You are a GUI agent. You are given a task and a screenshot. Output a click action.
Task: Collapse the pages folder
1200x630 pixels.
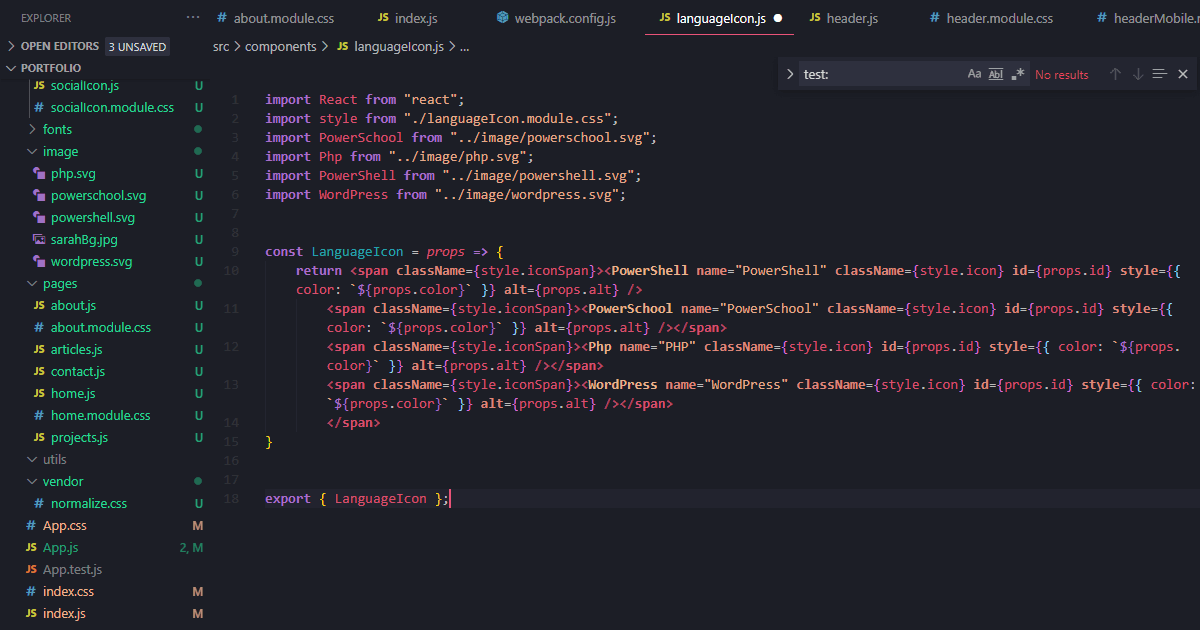pos(59,284)
